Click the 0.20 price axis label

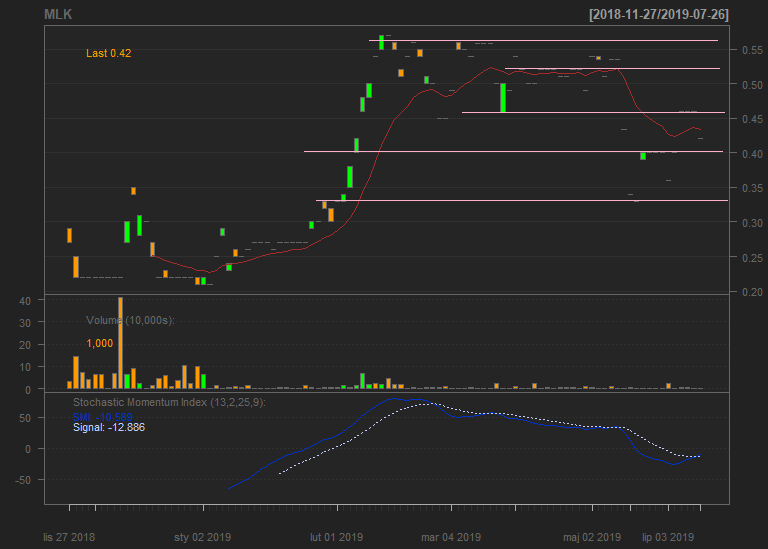pyautogui.click(x=752, y=292)
